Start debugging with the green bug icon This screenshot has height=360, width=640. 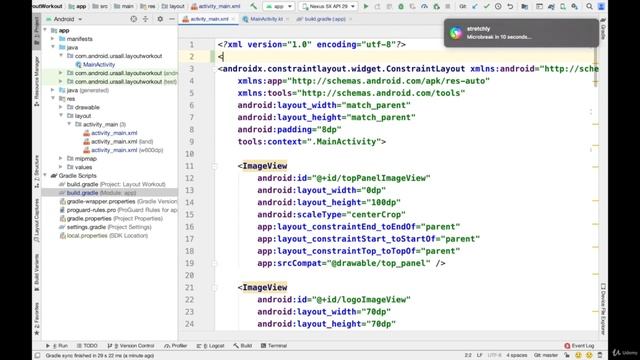pos(401,7)
